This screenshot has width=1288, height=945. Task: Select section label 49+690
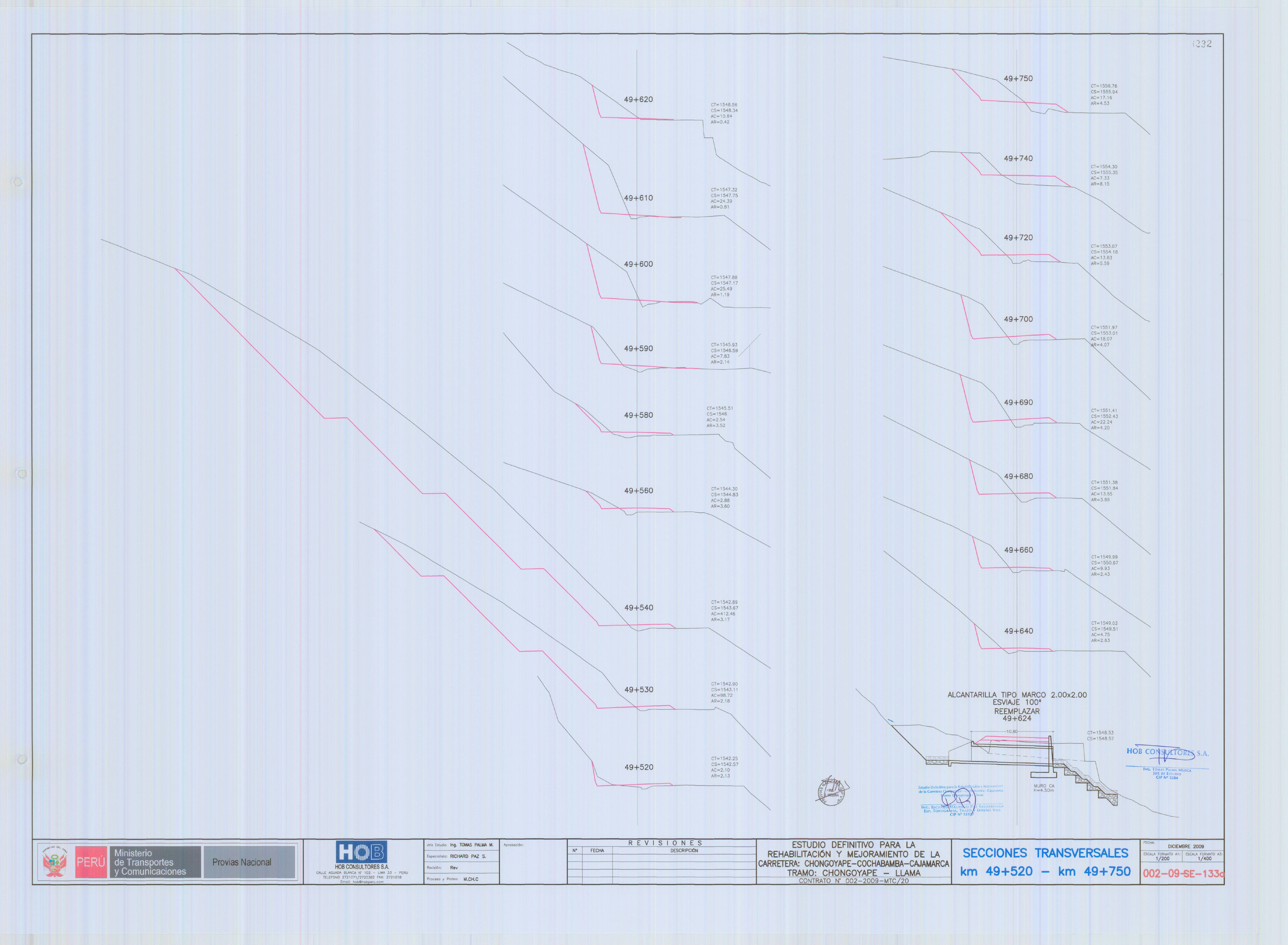click(x=1018, y=403)
